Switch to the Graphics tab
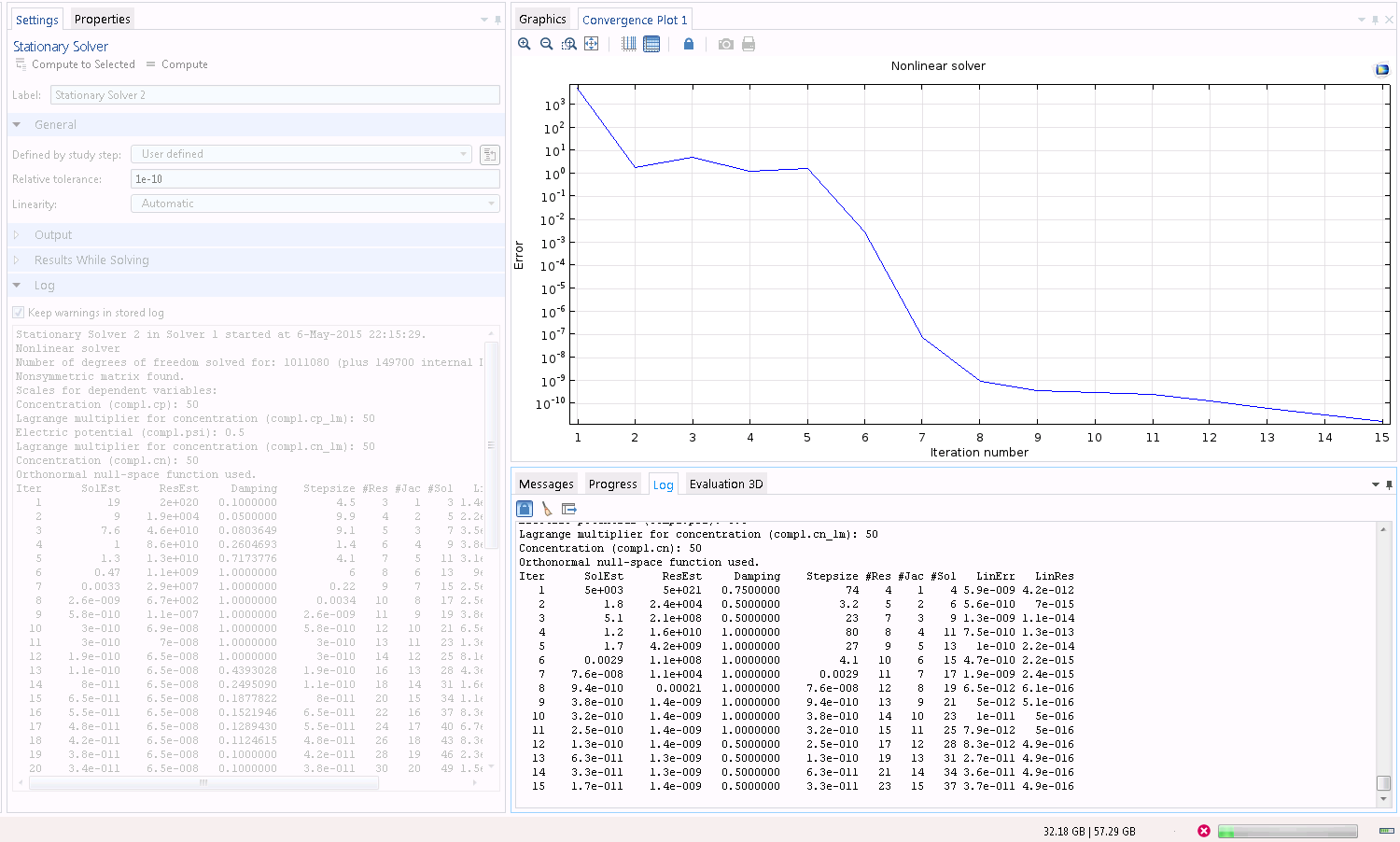The height and width of the screenshot is (842, 1400). [x=542, y=20]
